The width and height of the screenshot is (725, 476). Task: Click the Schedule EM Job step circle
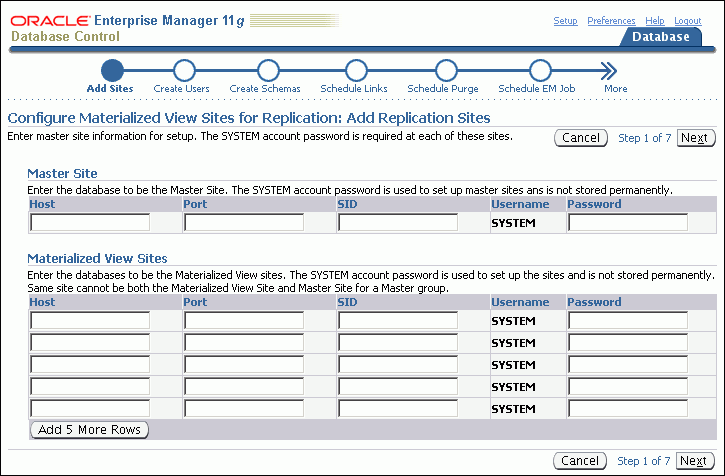click(540, 71)
